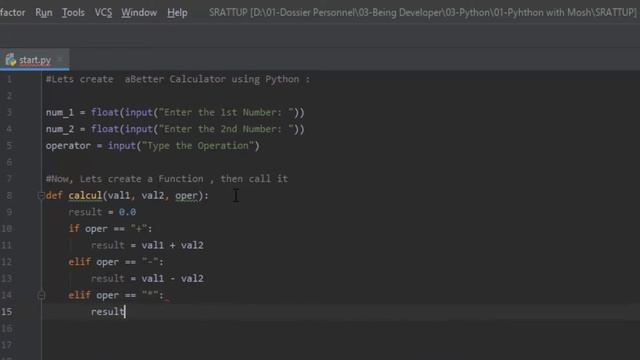The height and width of the screenshot is (360, 640).
Task: Click the def keyword on line 8
Action: pyautogui.click(x=54, y=196)
